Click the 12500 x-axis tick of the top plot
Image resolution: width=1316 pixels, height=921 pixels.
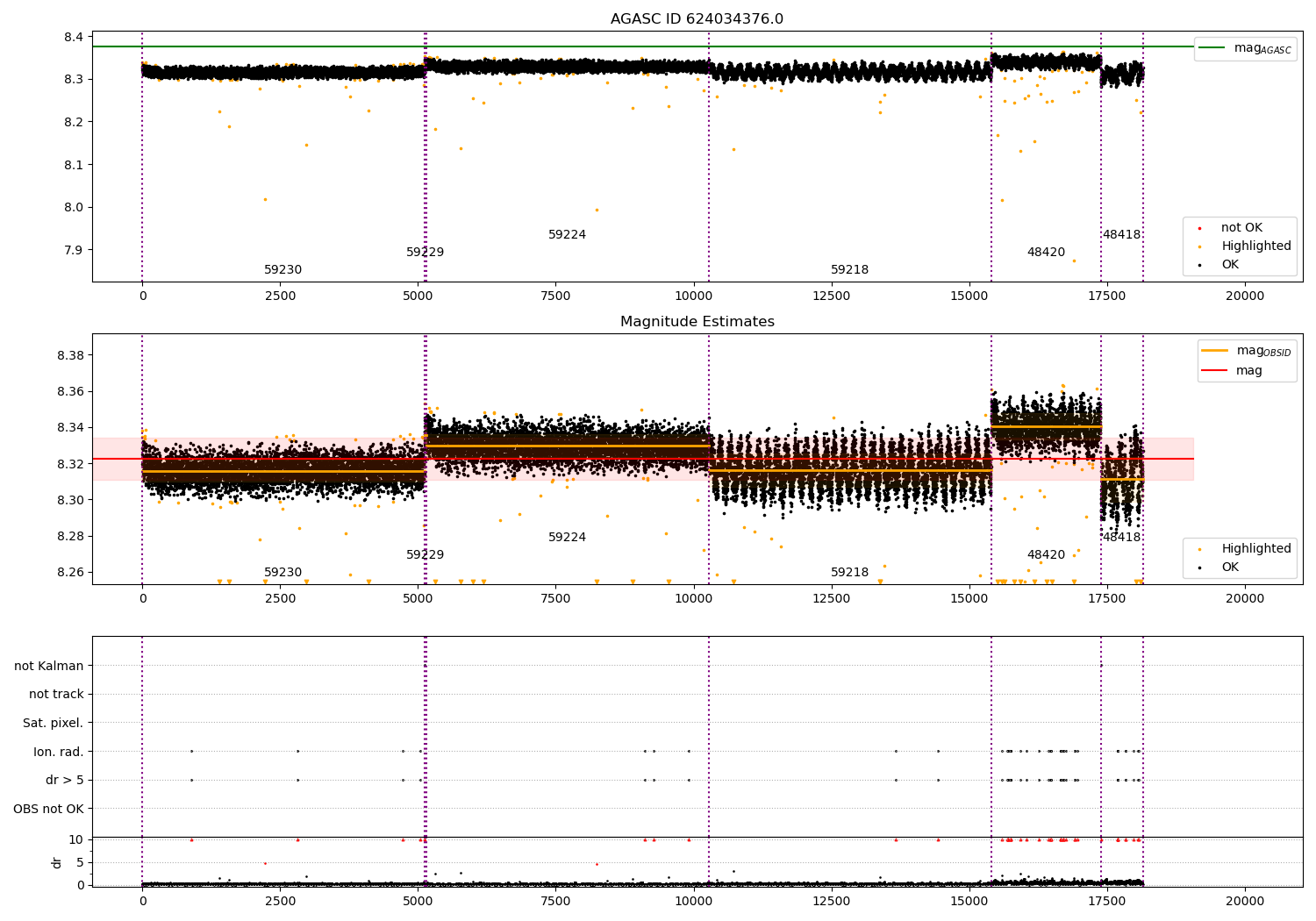[831, 296]
